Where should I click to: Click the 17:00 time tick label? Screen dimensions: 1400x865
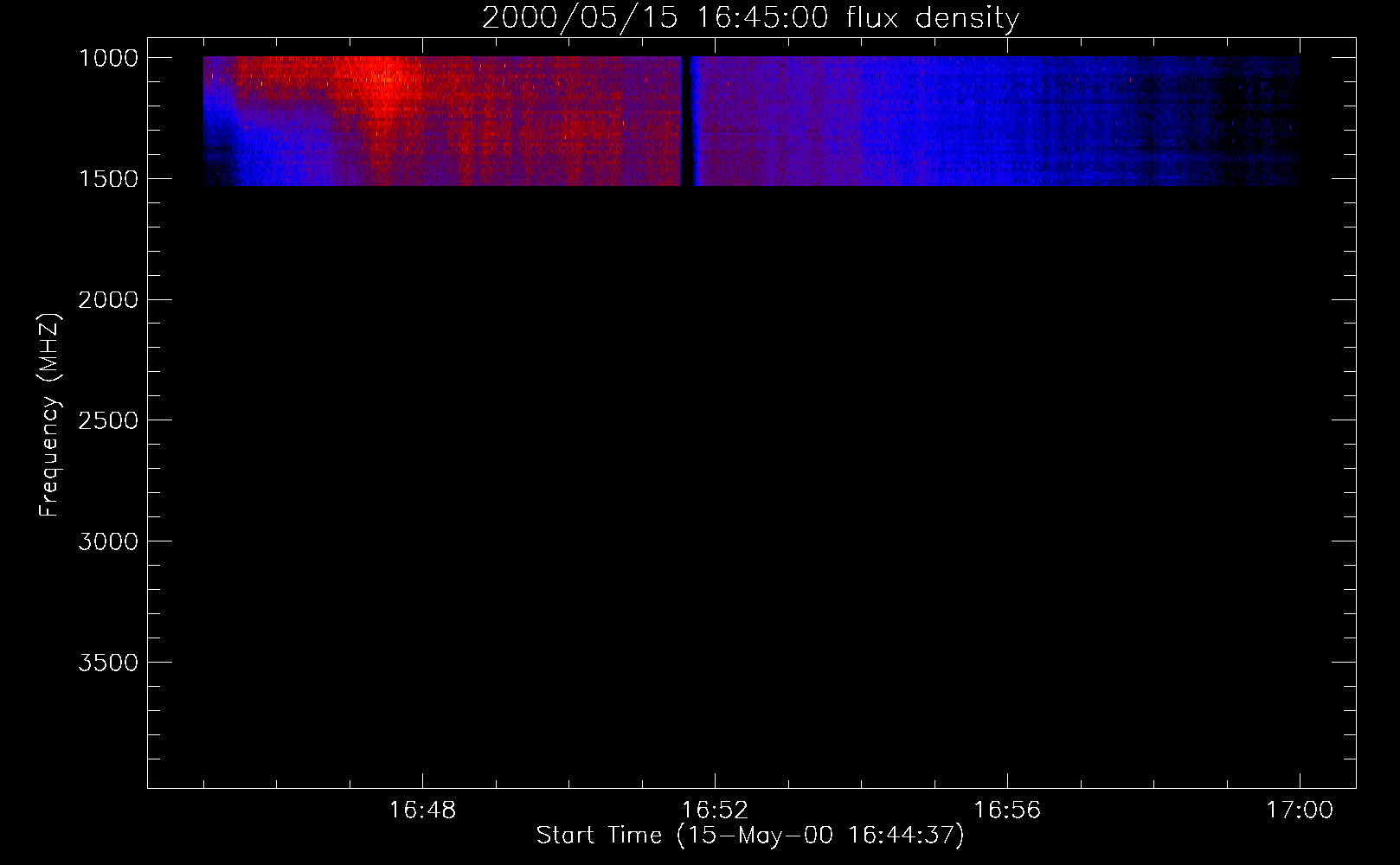coord(1300,811)
